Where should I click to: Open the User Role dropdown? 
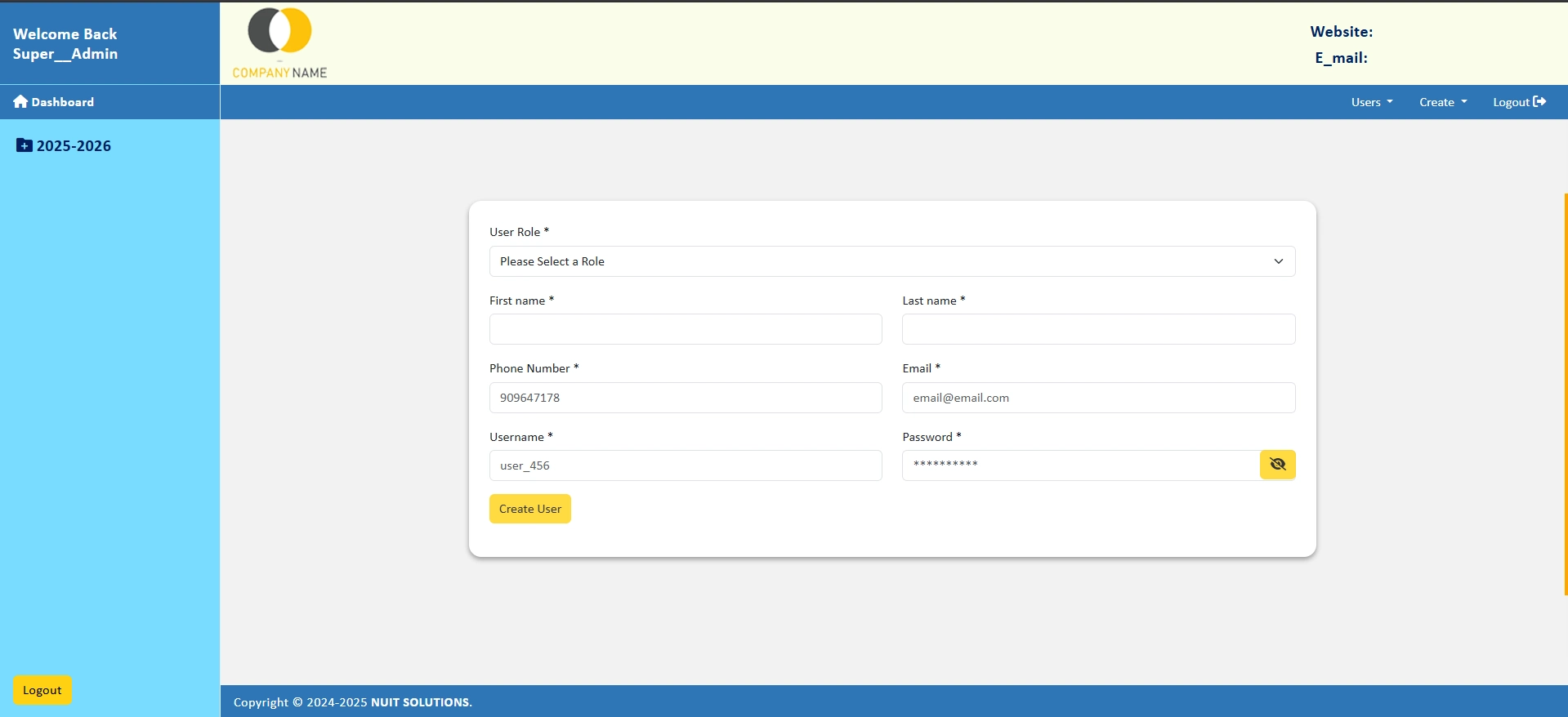[891, 261]
